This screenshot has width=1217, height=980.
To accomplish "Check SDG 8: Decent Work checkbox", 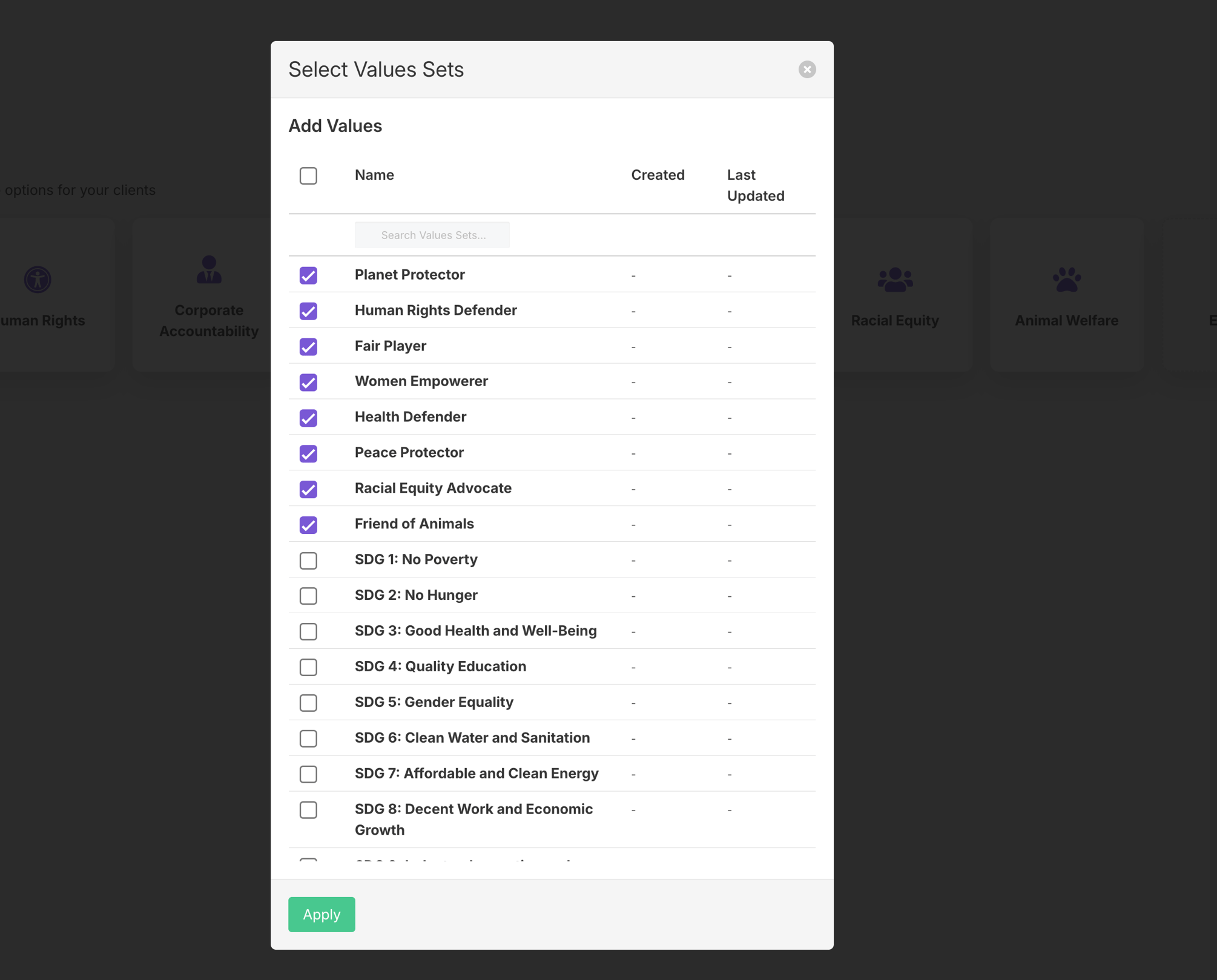I will tap(308, 810).
